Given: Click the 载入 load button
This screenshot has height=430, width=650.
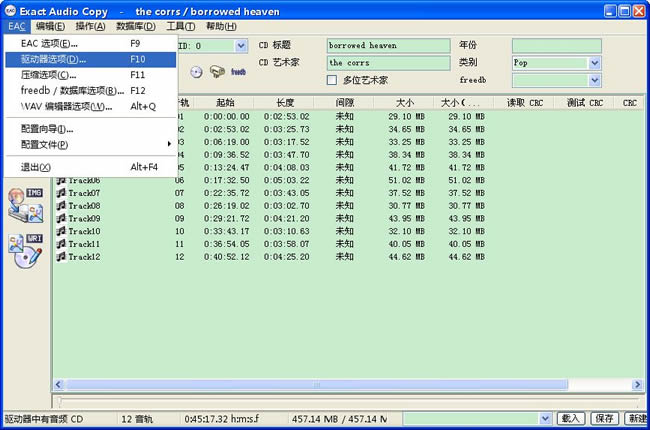Looking at the screenshot, I should point(570,419).
